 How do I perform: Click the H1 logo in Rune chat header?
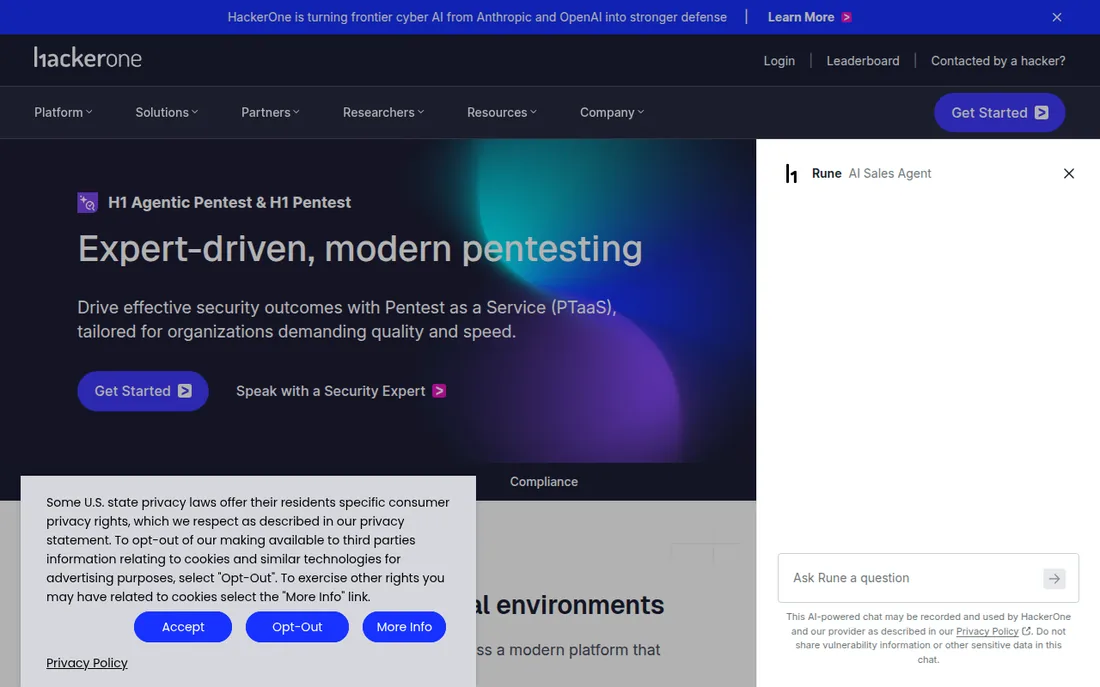791,173
